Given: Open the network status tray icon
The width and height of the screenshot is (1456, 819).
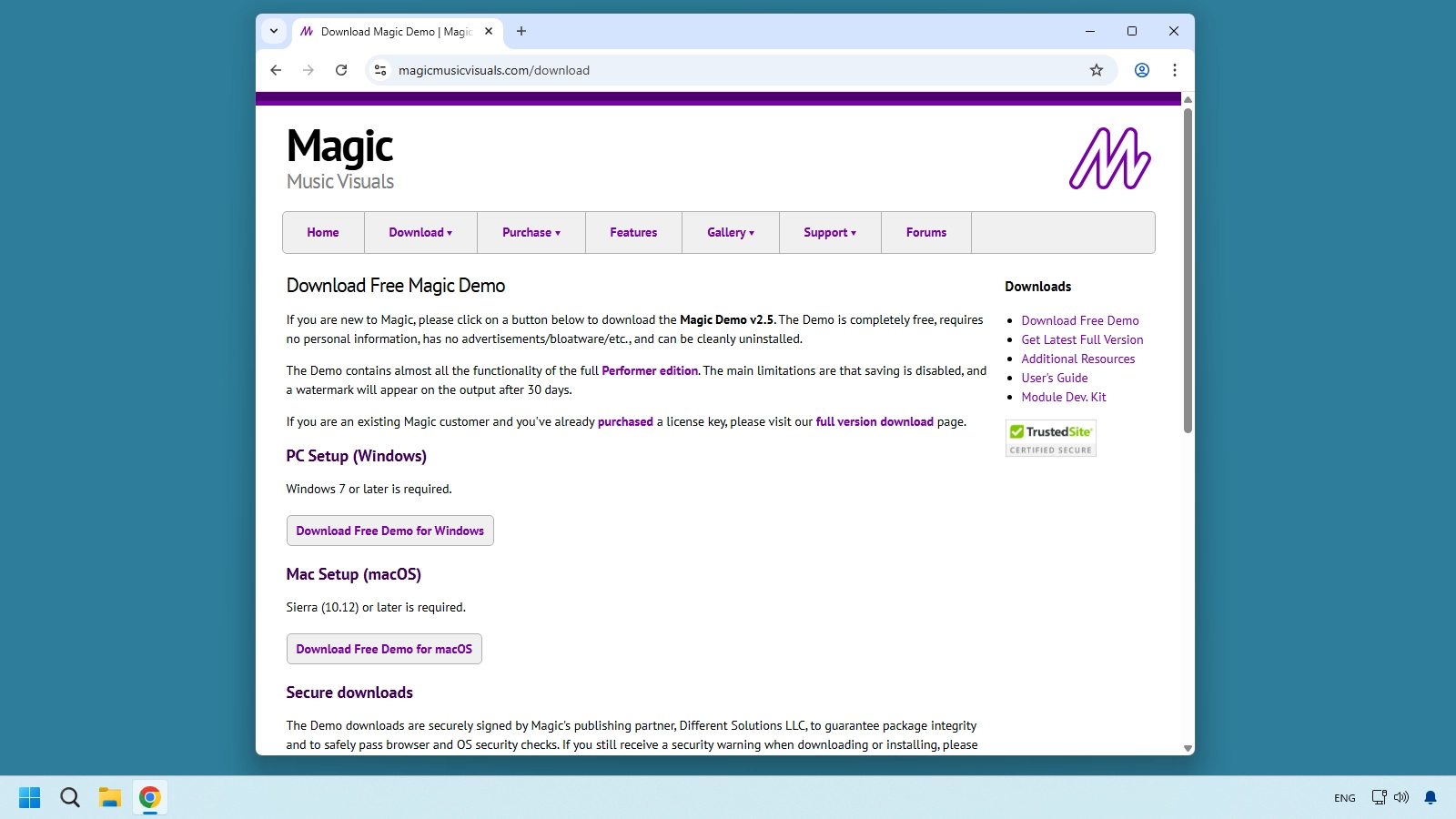Looking at the screenshot, I should click(1379, 797).
